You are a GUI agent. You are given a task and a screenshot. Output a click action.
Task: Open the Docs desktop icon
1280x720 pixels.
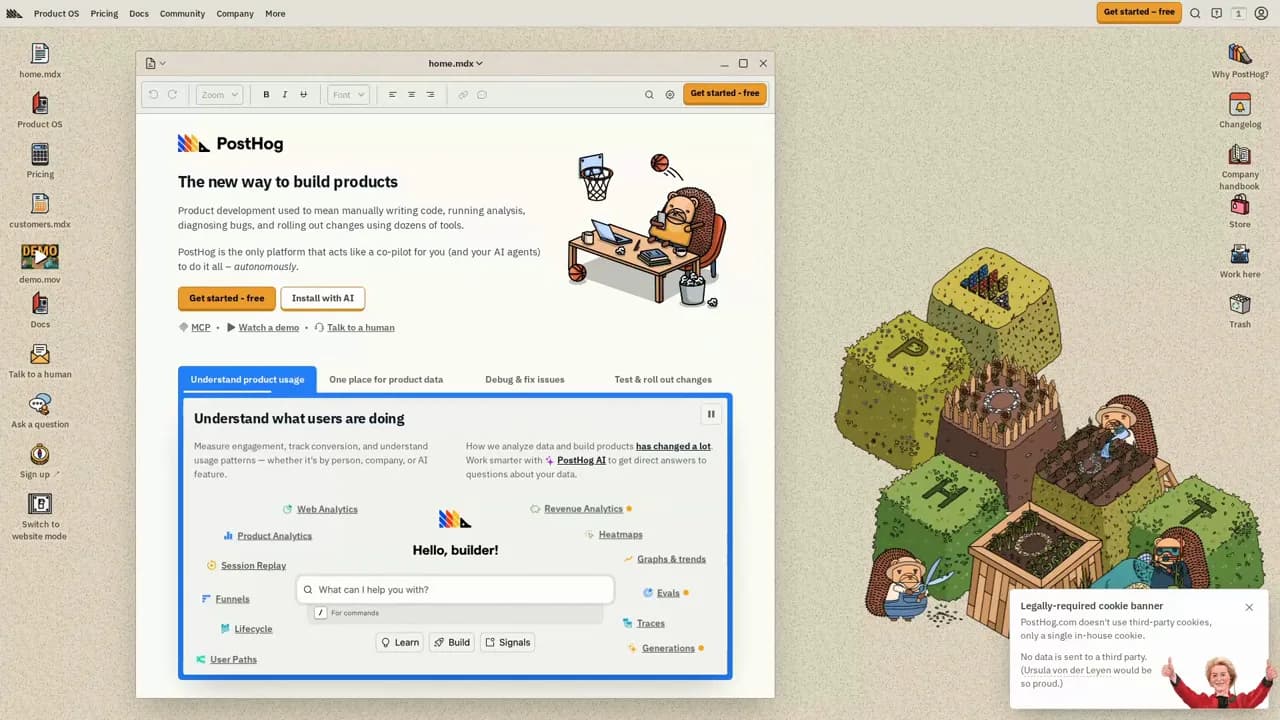point(40,310)
